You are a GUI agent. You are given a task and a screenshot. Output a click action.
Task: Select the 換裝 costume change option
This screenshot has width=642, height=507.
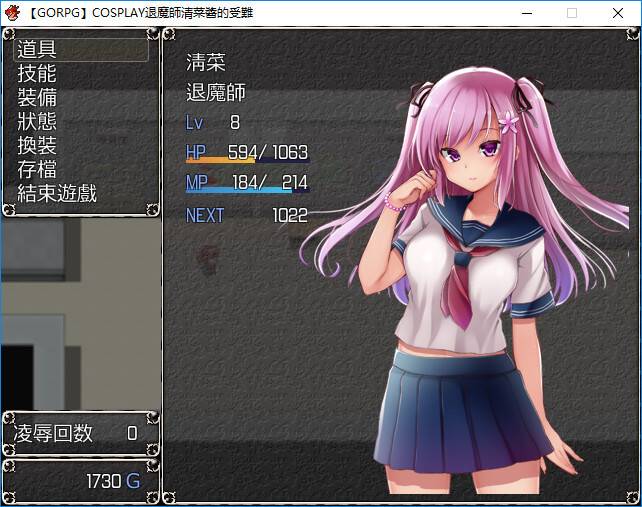point(37,146)
